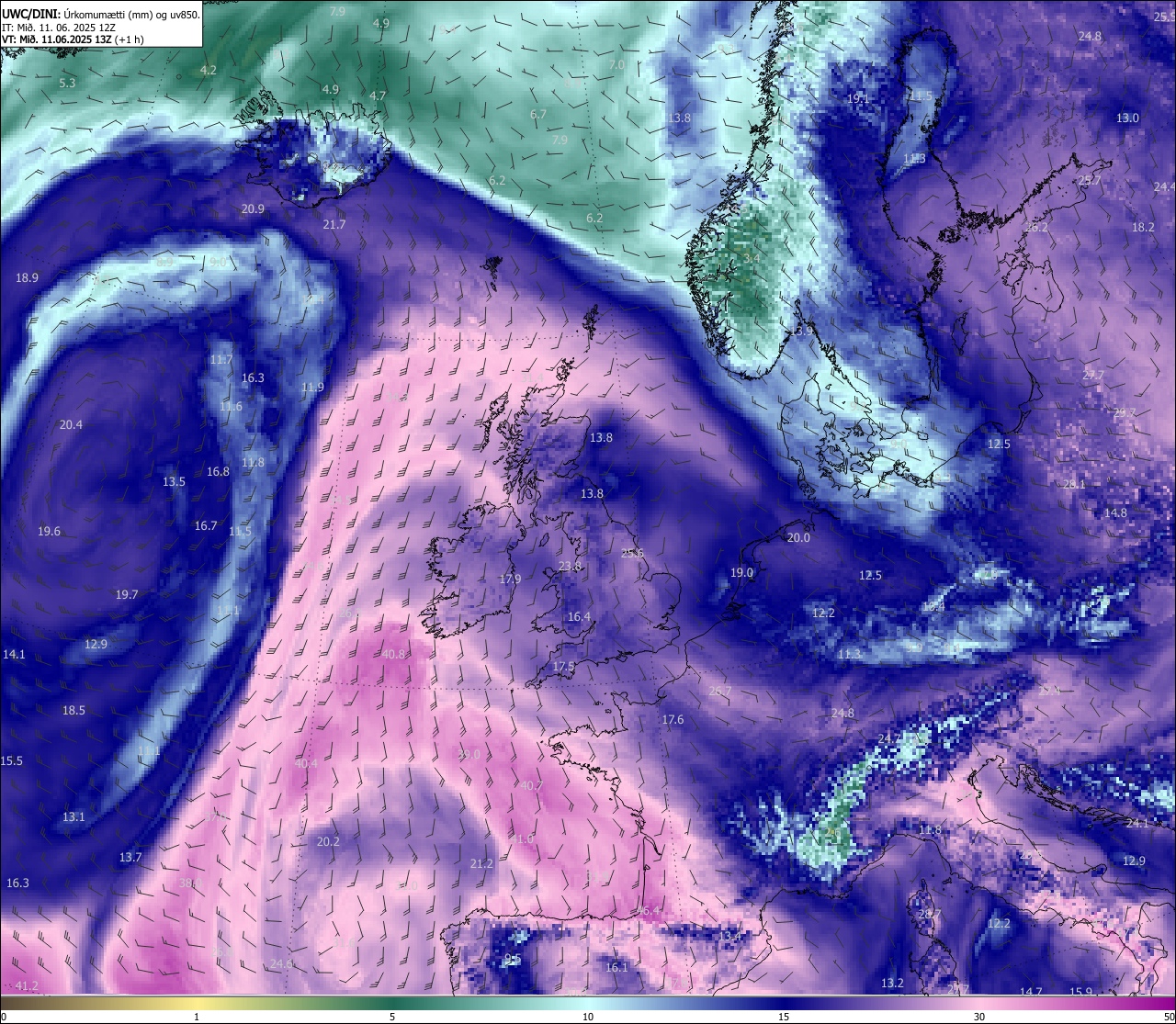Click the 11.7 value on the map
The width and height of the screenshot is (1176, 1024).
tap(221, 359)
